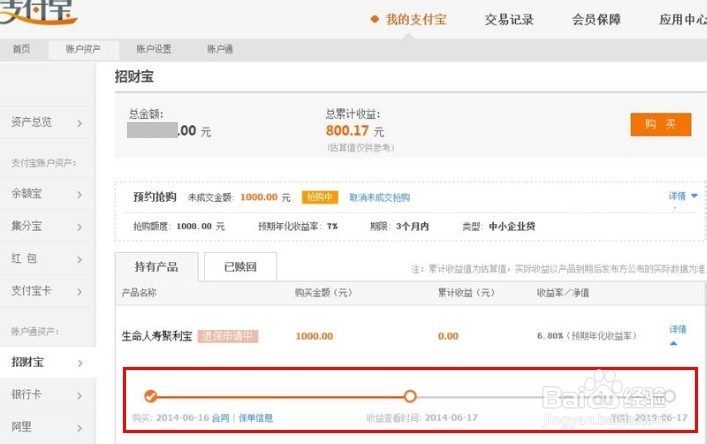Click product name 生命人寿聚利宝
The image size is (707, 444).
pyautogui.click(x=157, y=336)
